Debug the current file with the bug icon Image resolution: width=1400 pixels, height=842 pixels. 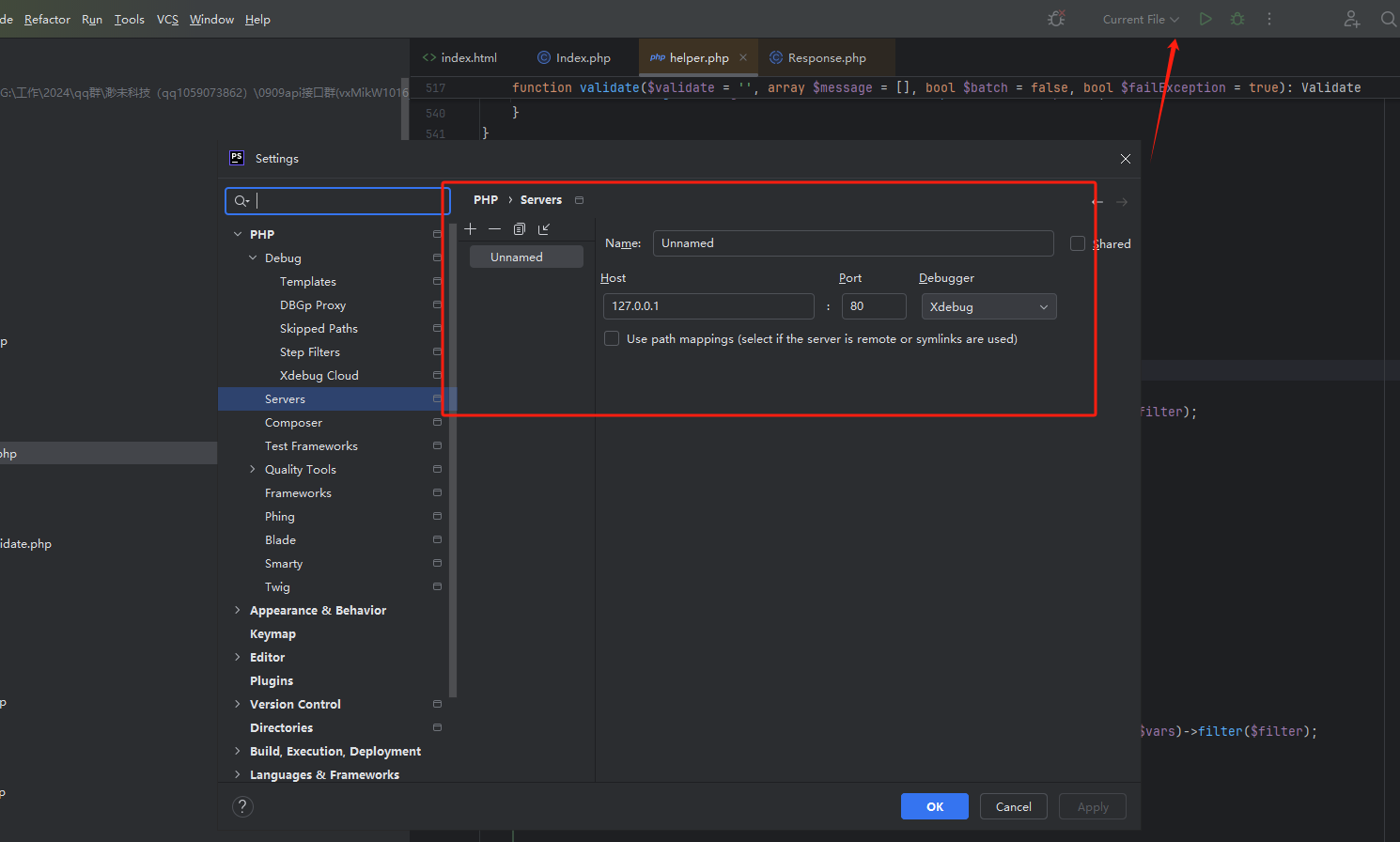point(1237,19)
